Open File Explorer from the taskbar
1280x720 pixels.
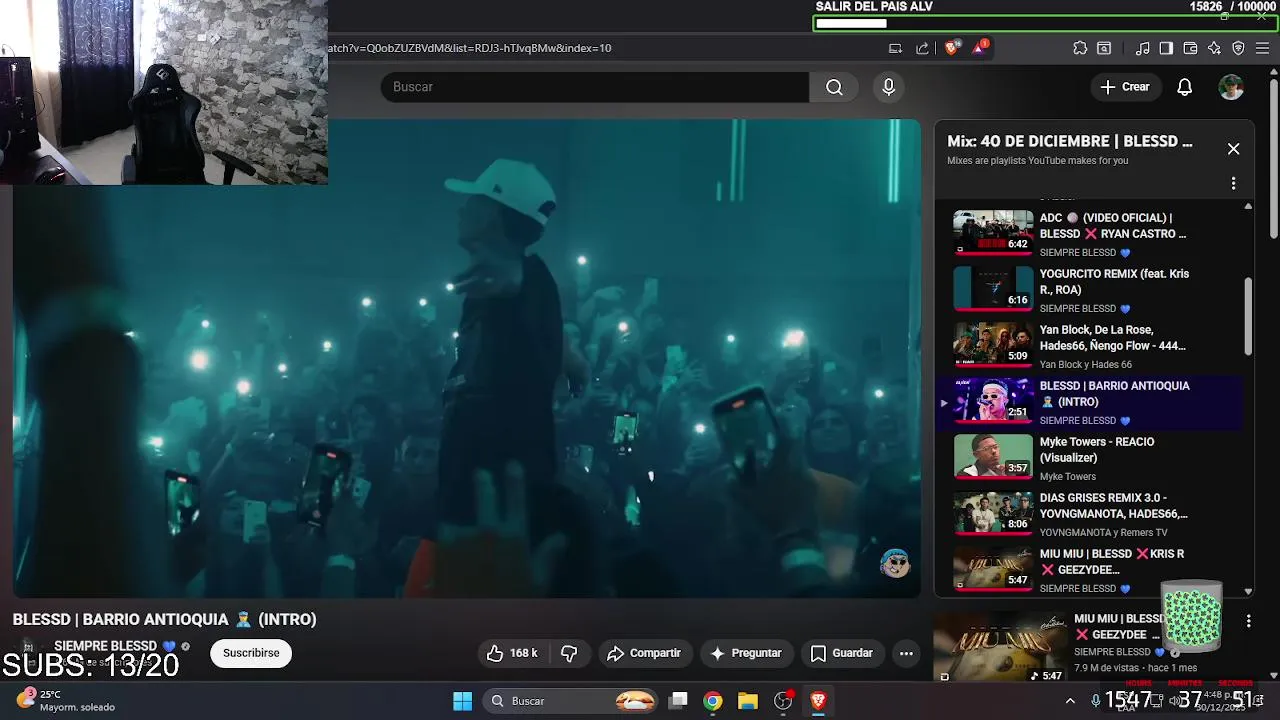[x=748, y=701]
